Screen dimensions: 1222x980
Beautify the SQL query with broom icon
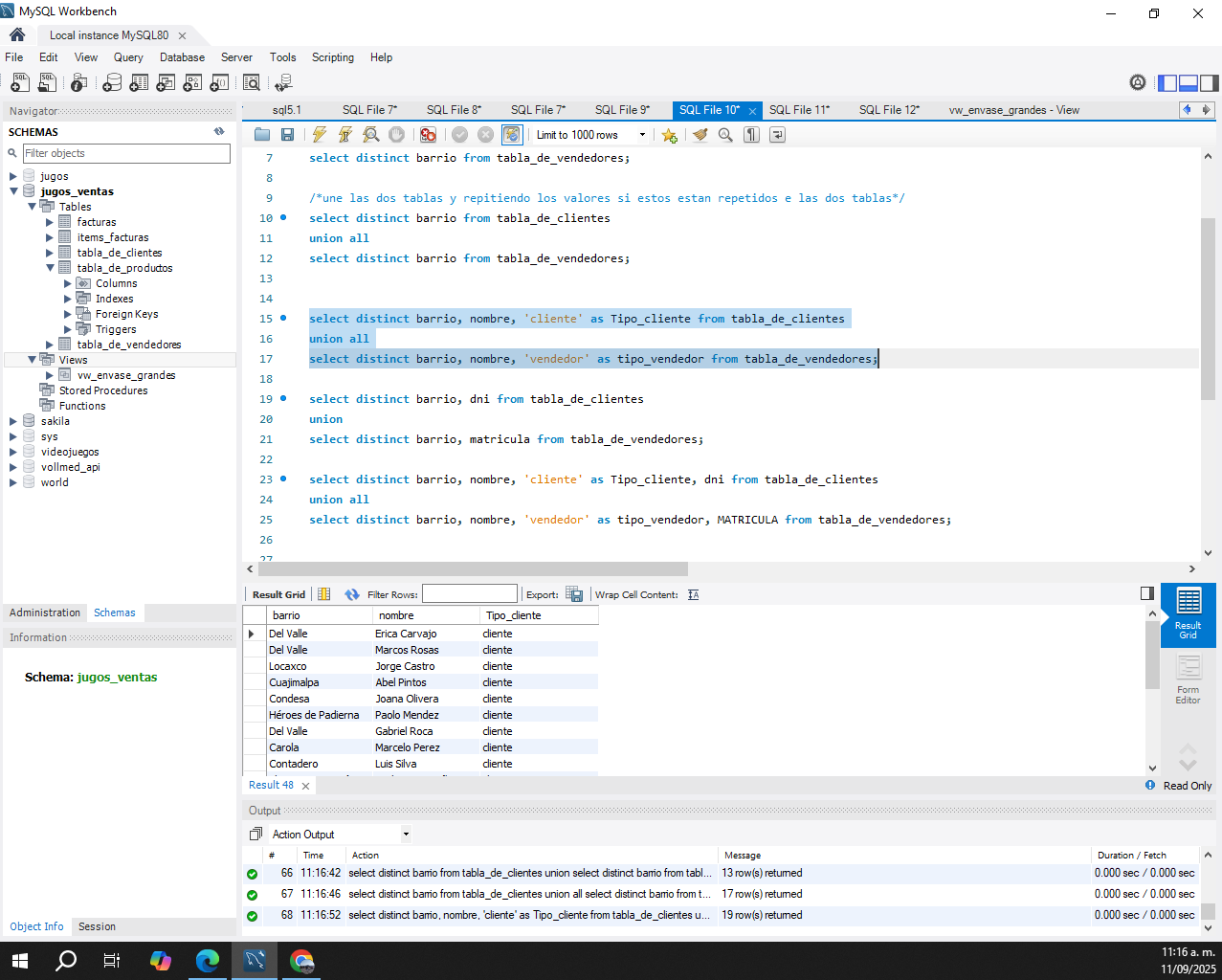700,135
